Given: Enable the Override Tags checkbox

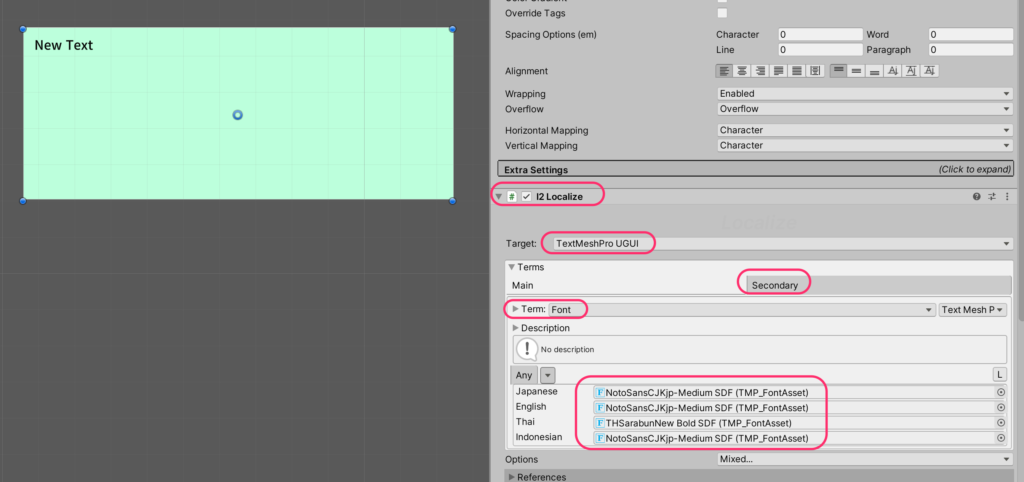Looking at the screenshot, I should pyautogui.click(x=723, y=13).
